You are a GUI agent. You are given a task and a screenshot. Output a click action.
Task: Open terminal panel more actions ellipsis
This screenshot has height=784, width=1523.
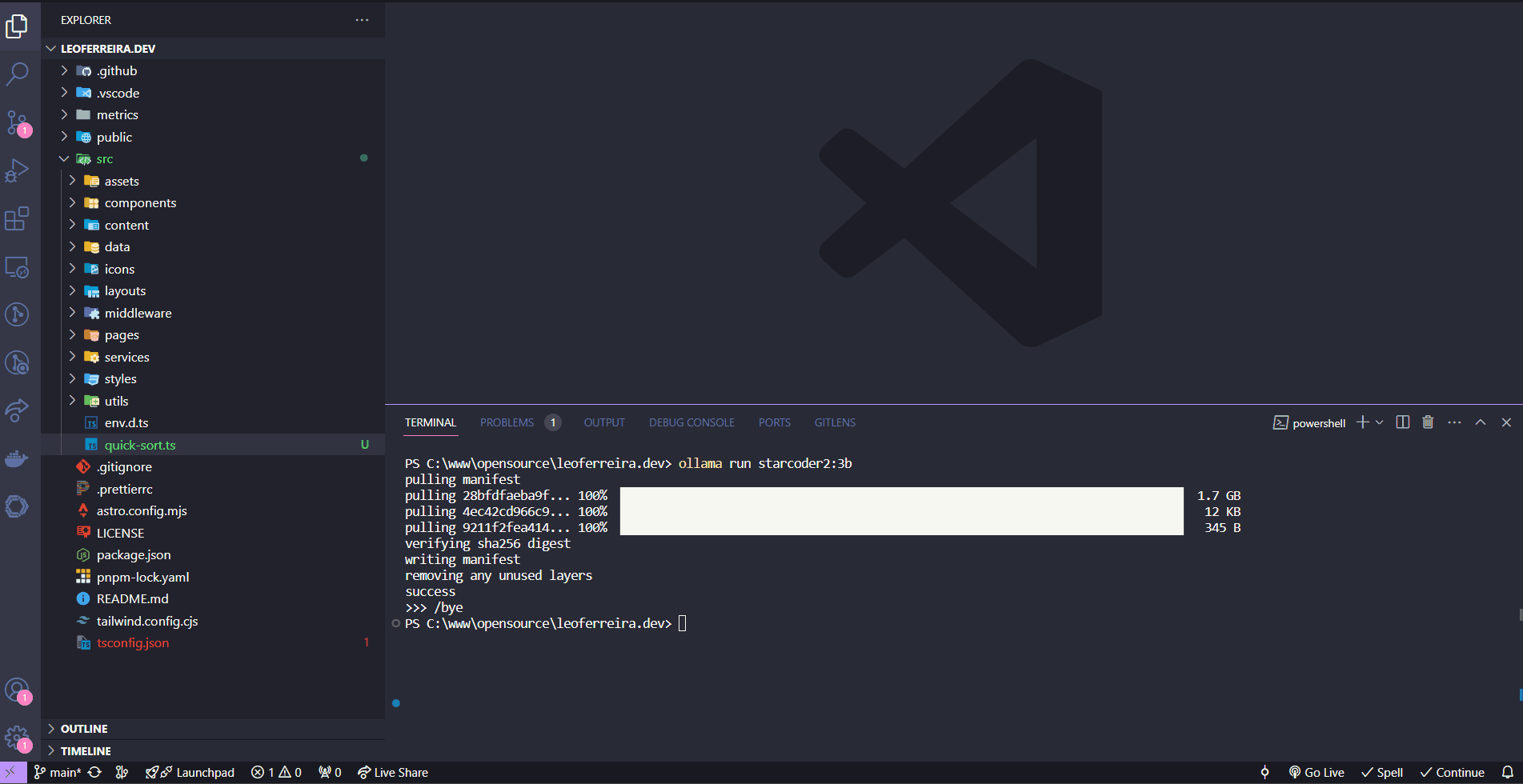[x=1454, y=422]
